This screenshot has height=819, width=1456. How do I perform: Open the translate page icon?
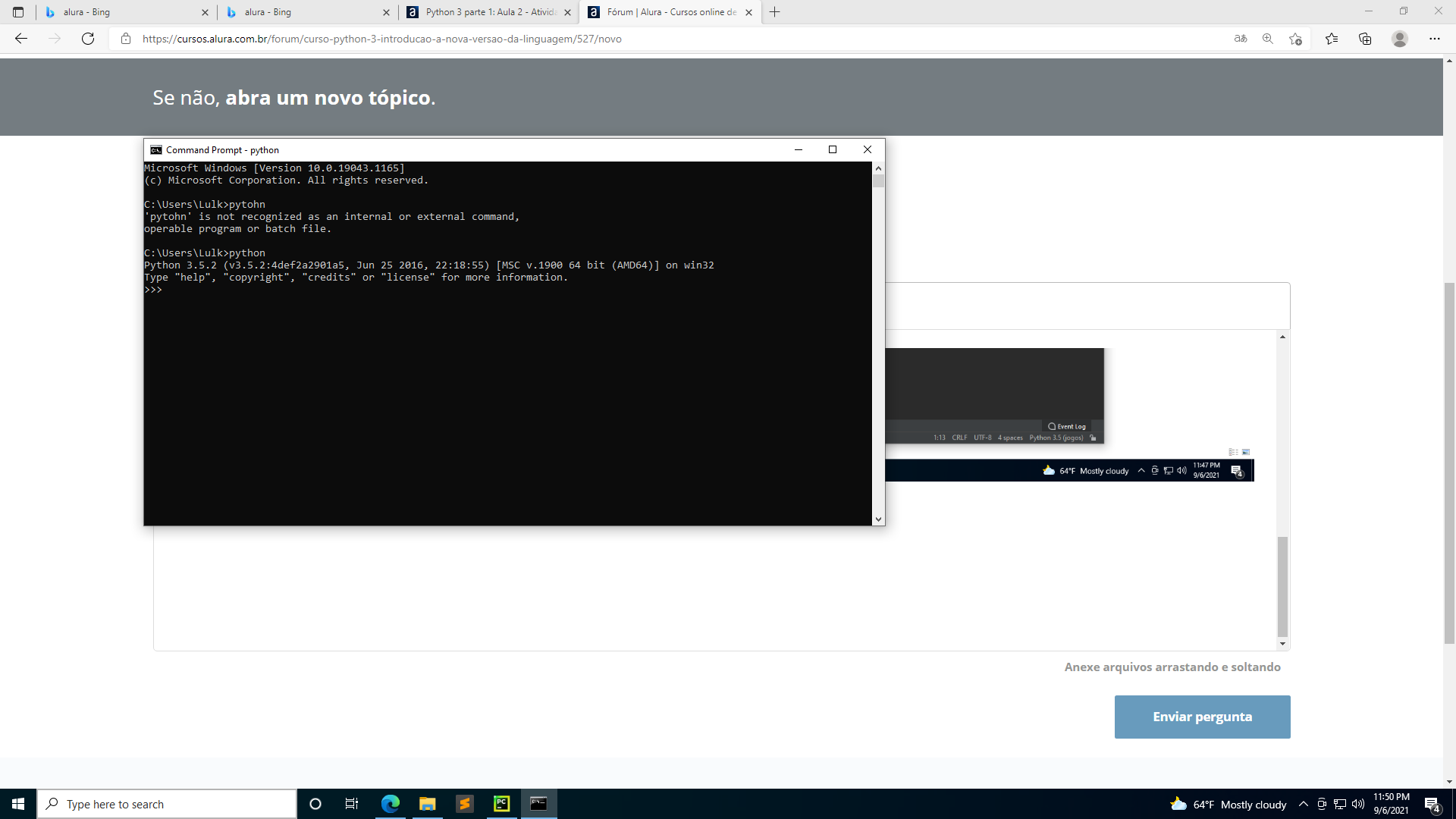coord(1241,39)
